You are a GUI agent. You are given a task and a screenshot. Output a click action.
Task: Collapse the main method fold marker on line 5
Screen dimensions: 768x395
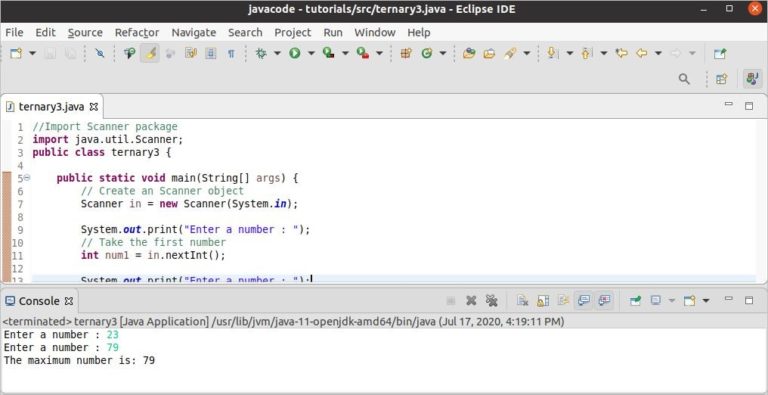[27, 178]
